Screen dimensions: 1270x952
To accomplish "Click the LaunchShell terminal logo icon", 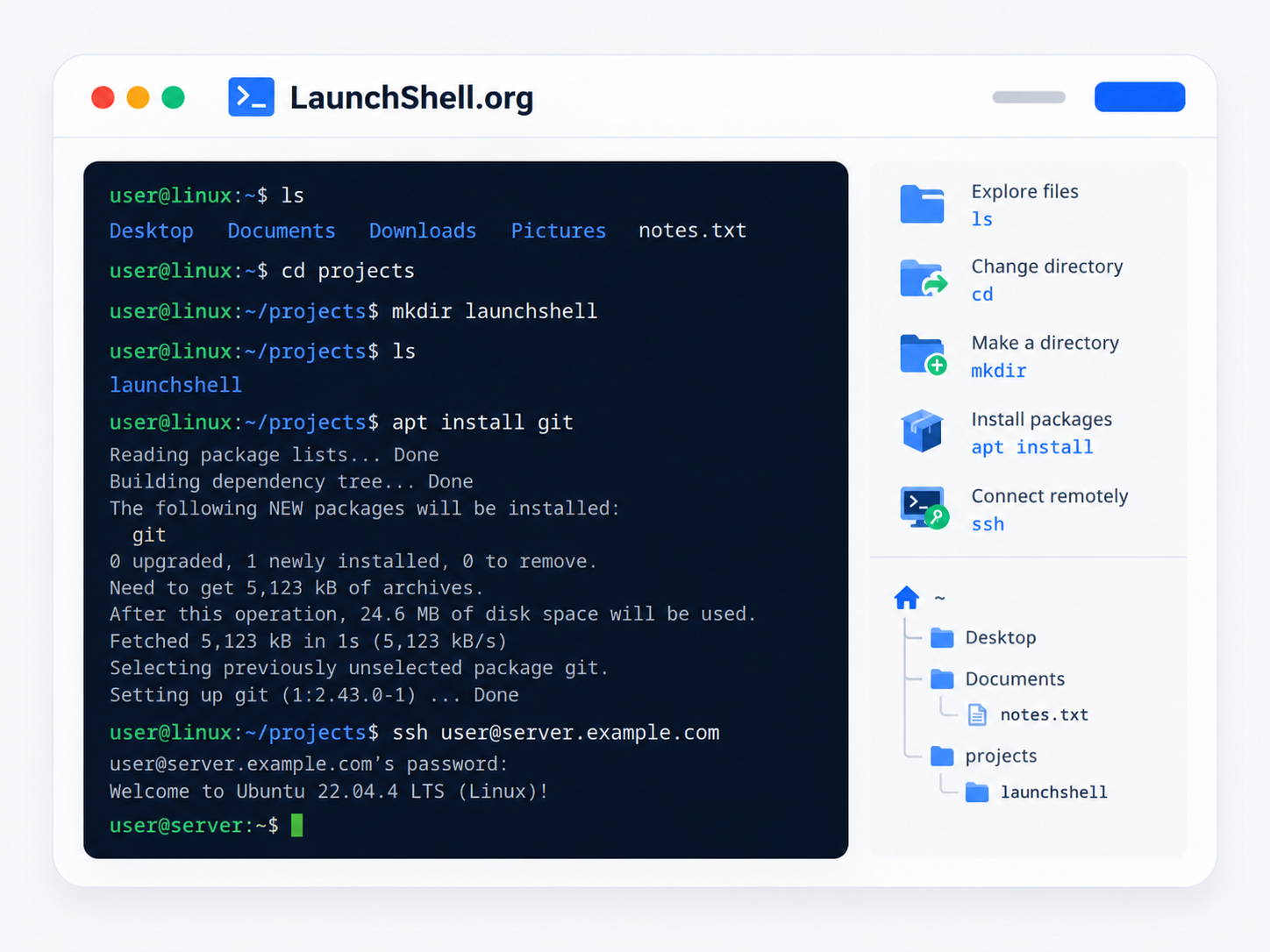I will (x=251, y=97).
